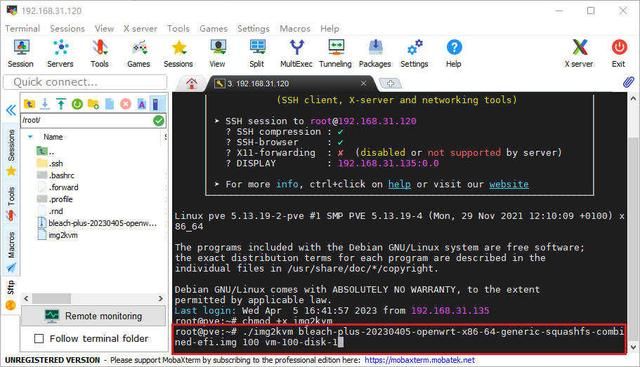
Task: Open the MultiExec tool
Action: click(296, 53)
